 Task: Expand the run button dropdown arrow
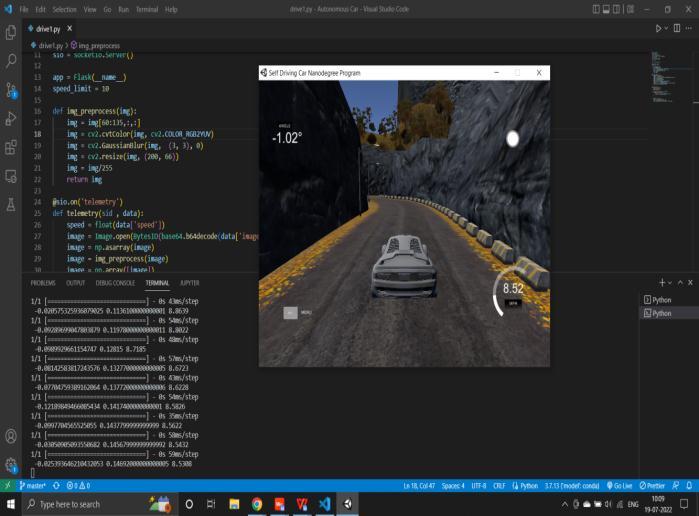666,29
